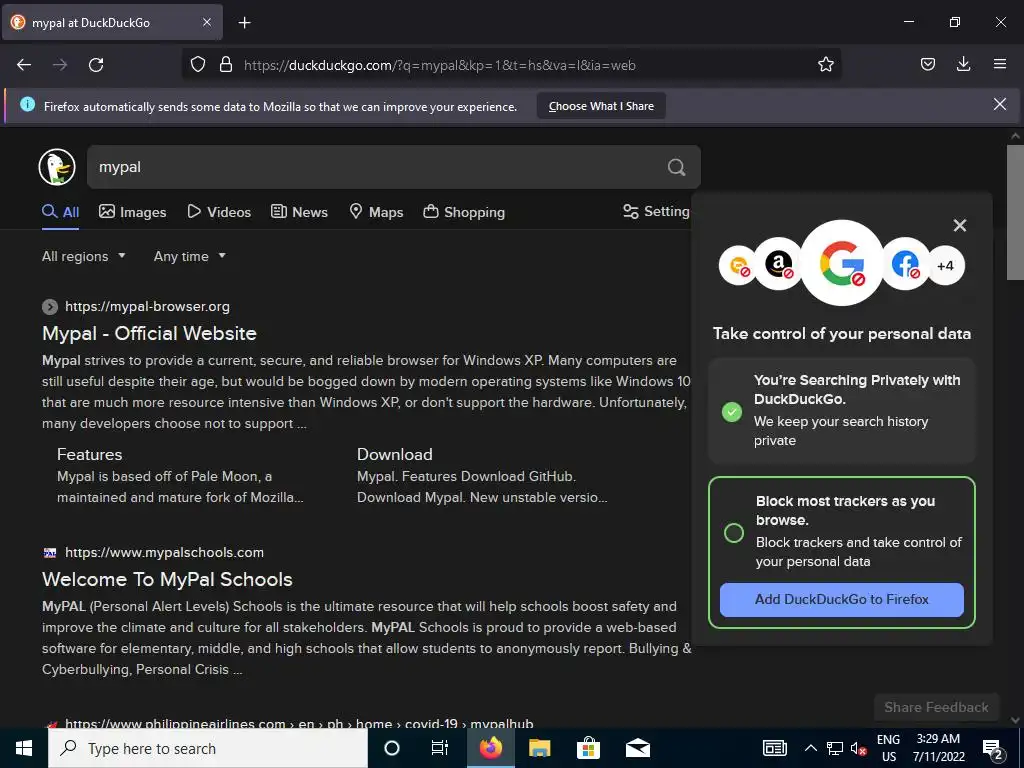Viewport: 1024px width, 768px height.
Task: Click the green checkmark for searching privately
Action: pos(732,411)
